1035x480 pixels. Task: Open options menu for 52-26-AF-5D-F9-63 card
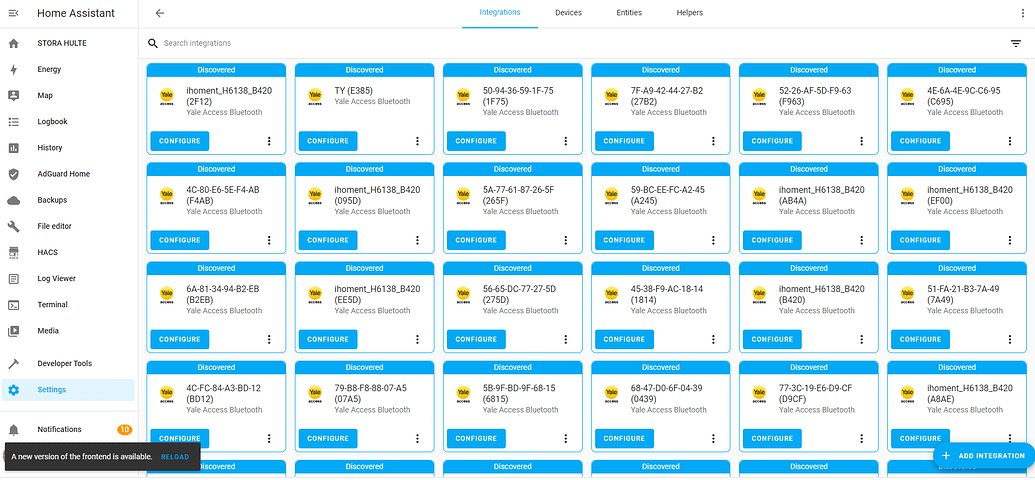[x=861, y=141]
